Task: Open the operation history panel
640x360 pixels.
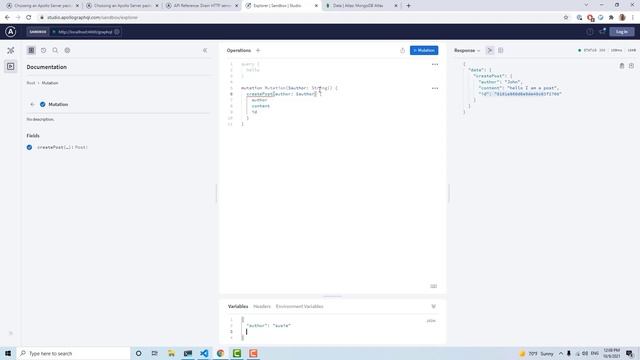Action: point(43,50)
